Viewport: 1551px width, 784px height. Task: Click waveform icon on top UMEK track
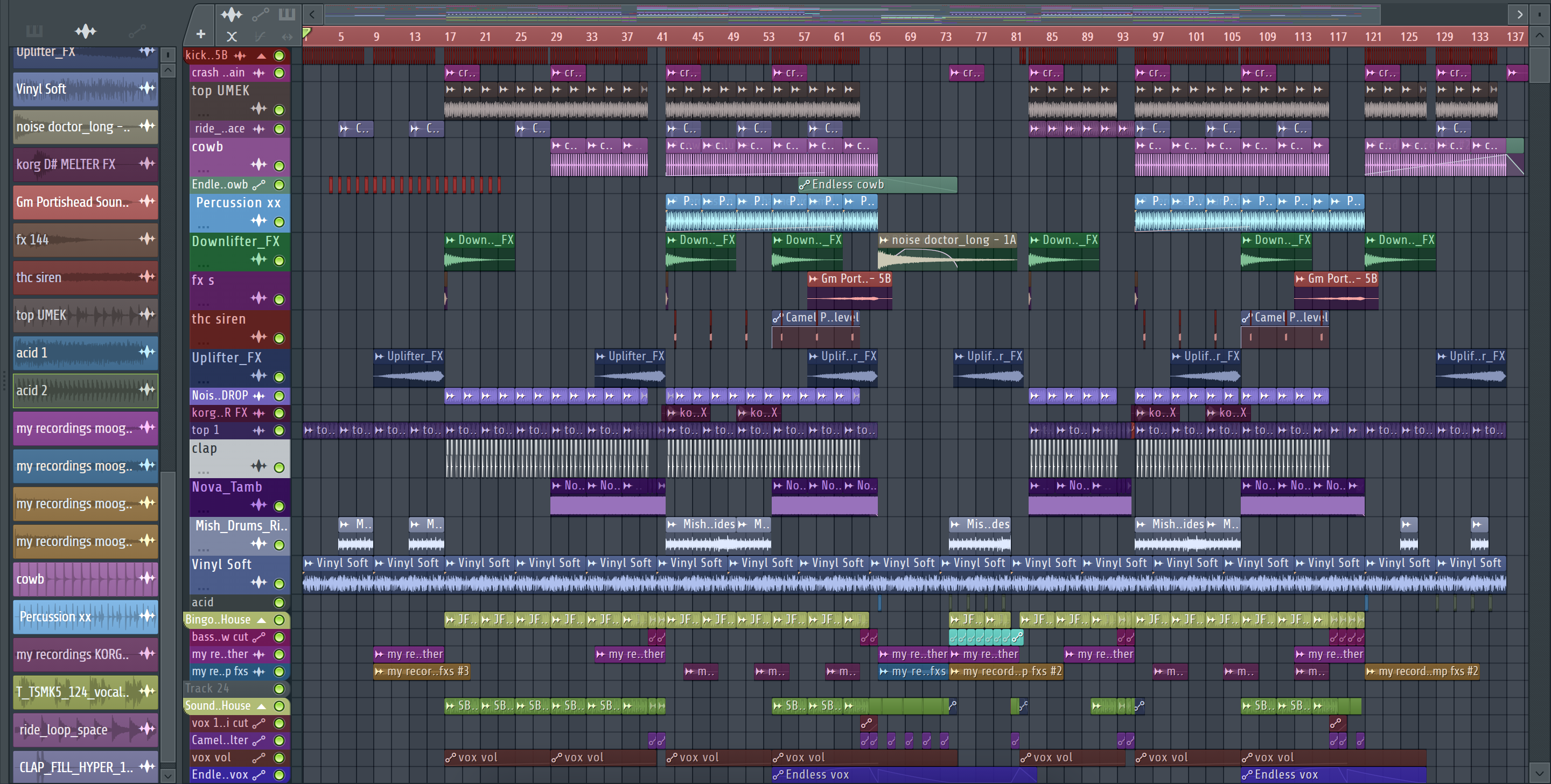259,108
